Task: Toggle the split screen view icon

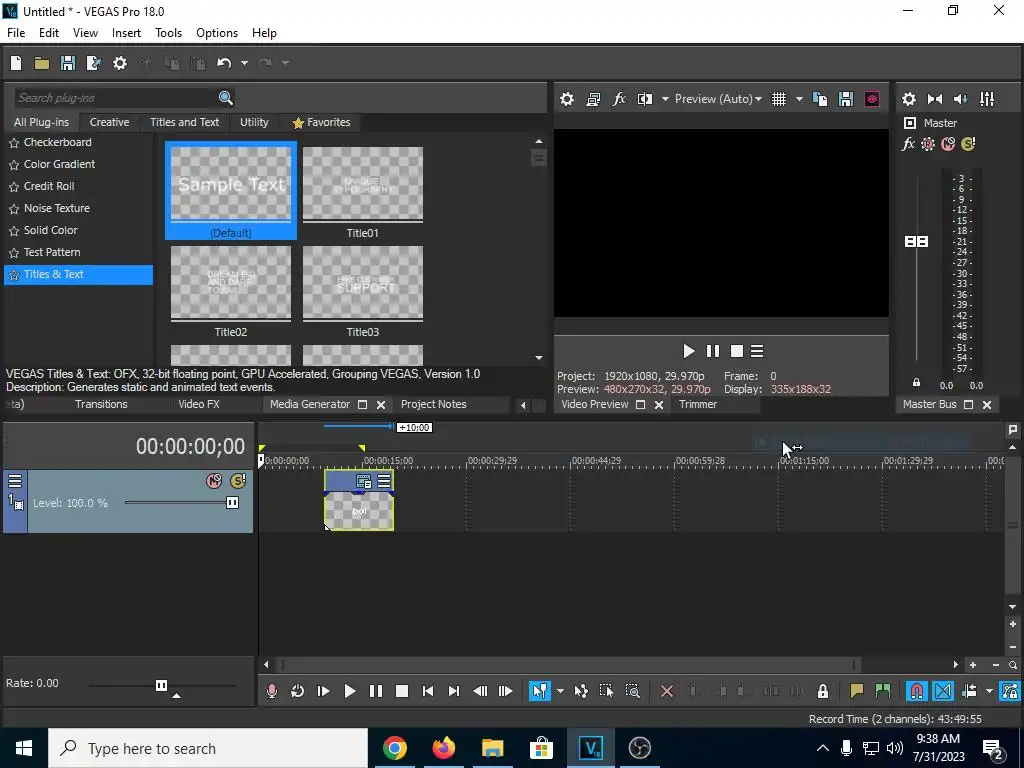Action: tap(645, 99)
